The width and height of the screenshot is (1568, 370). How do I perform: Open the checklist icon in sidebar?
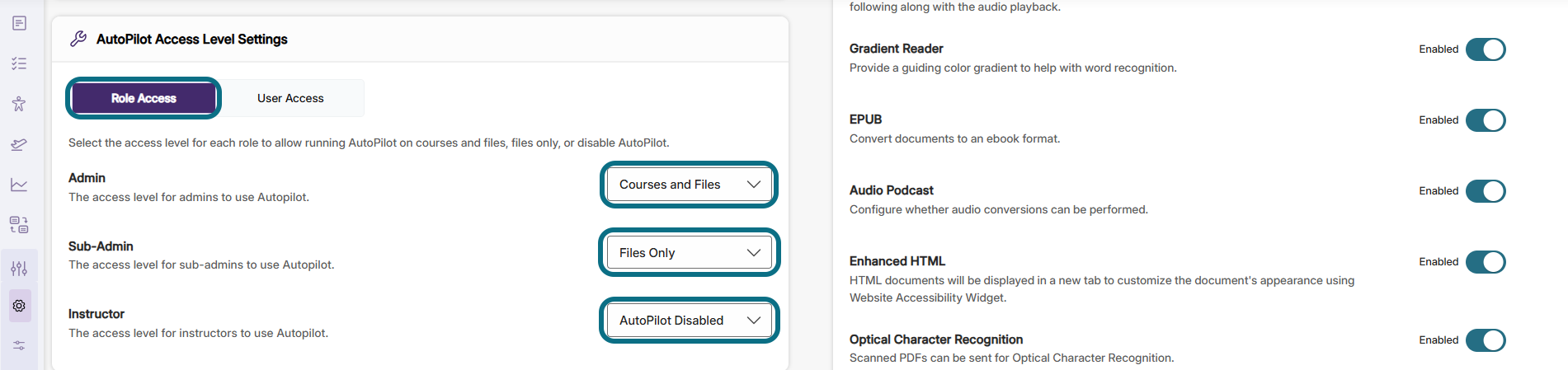click(19, 63)
